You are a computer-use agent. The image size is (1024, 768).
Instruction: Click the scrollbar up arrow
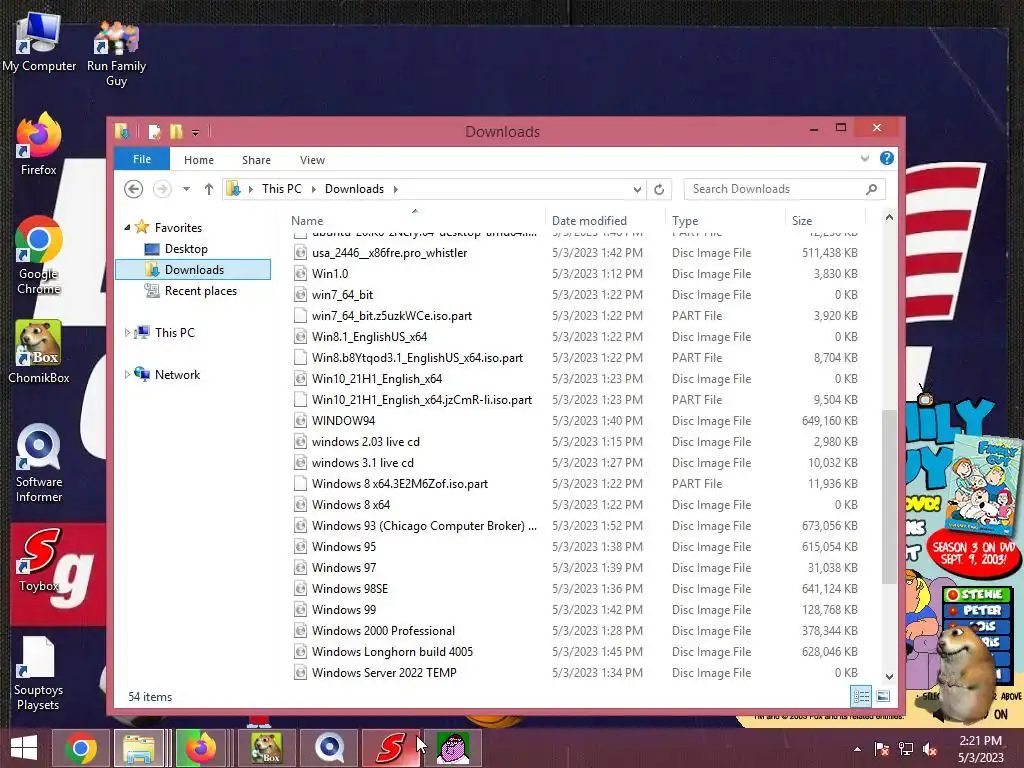coord(889,217)
